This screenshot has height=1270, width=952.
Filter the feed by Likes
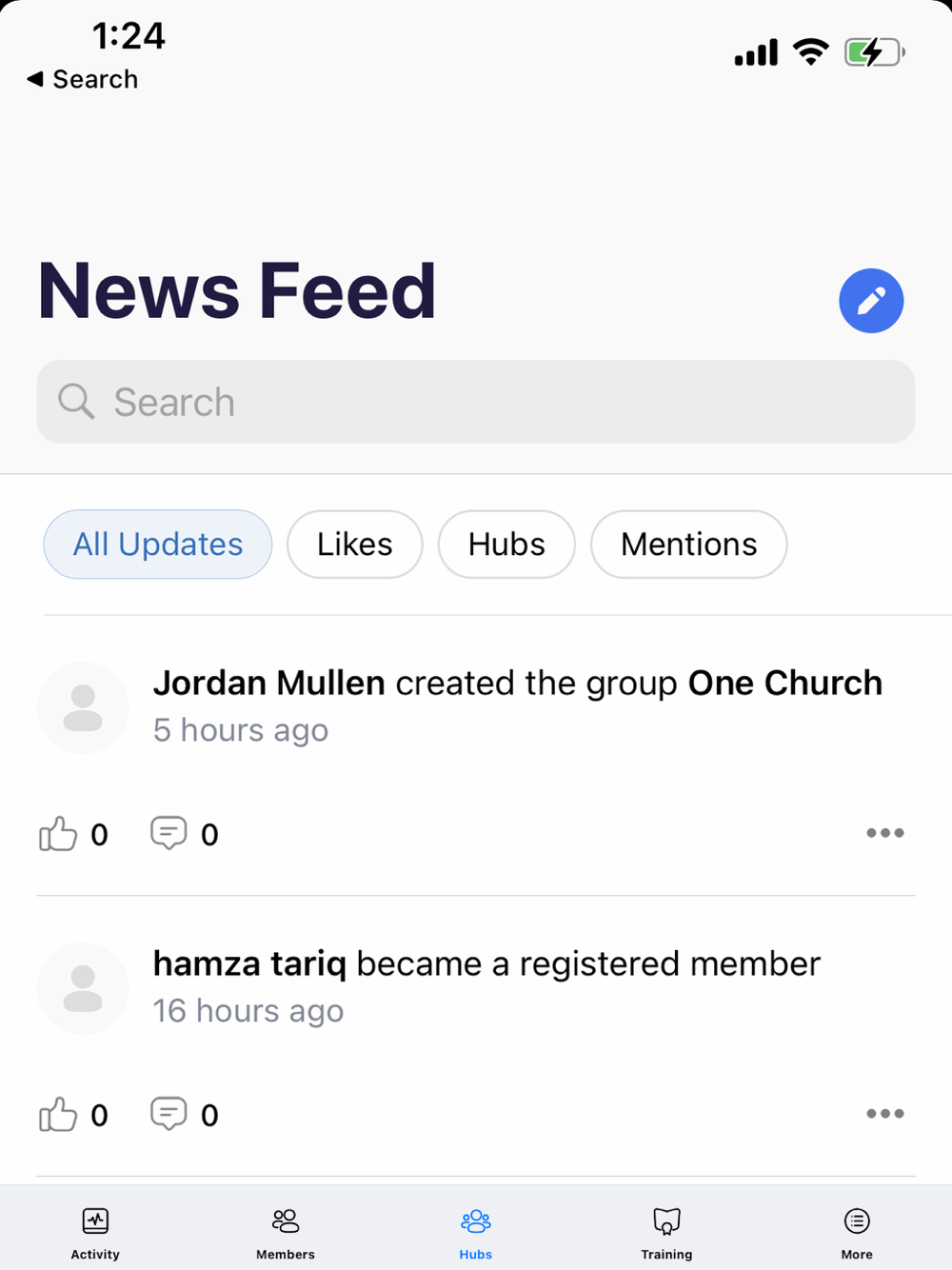coord(354,545)
